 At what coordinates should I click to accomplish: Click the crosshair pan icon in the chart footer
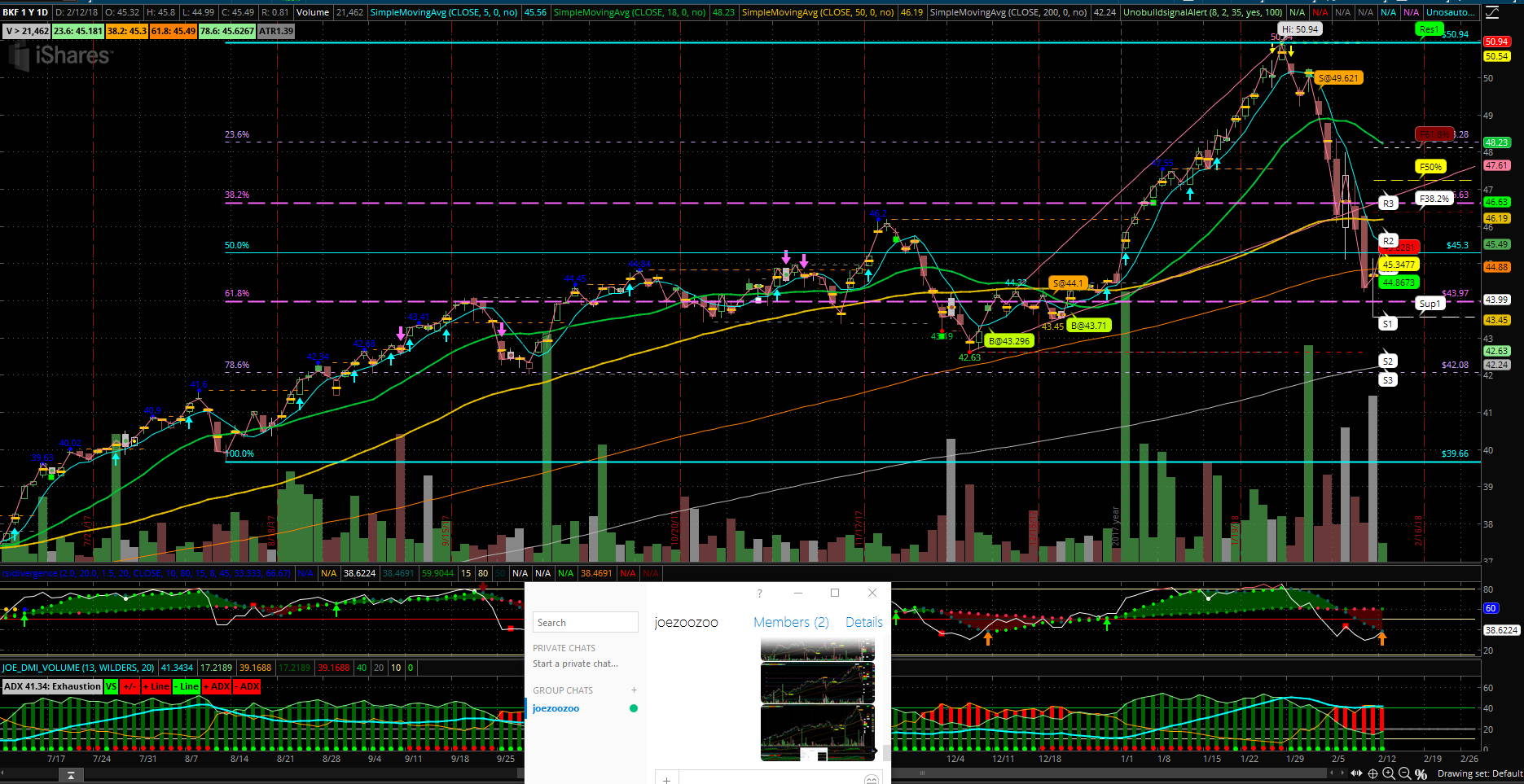[x=1372, y=773]
